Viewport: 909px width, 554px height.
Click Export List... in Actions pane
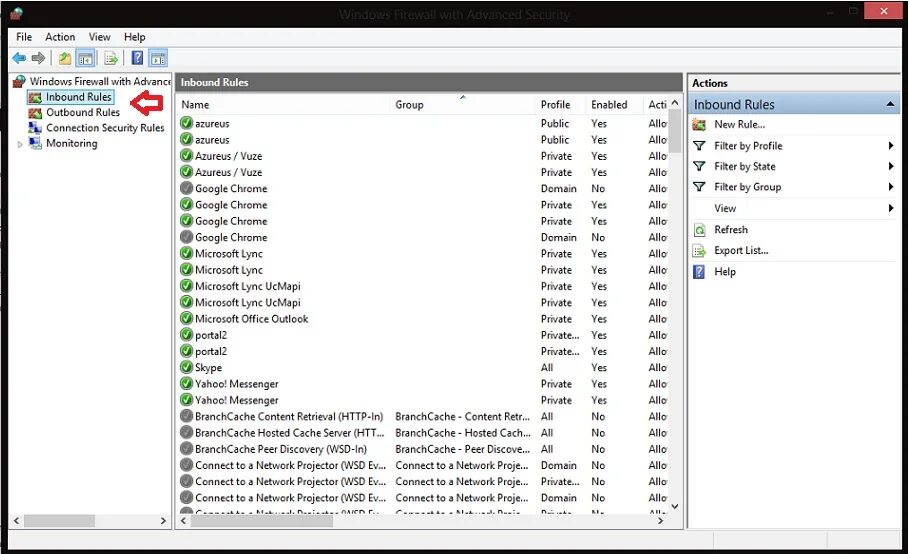pyautogui.click(x=741, y=250)
